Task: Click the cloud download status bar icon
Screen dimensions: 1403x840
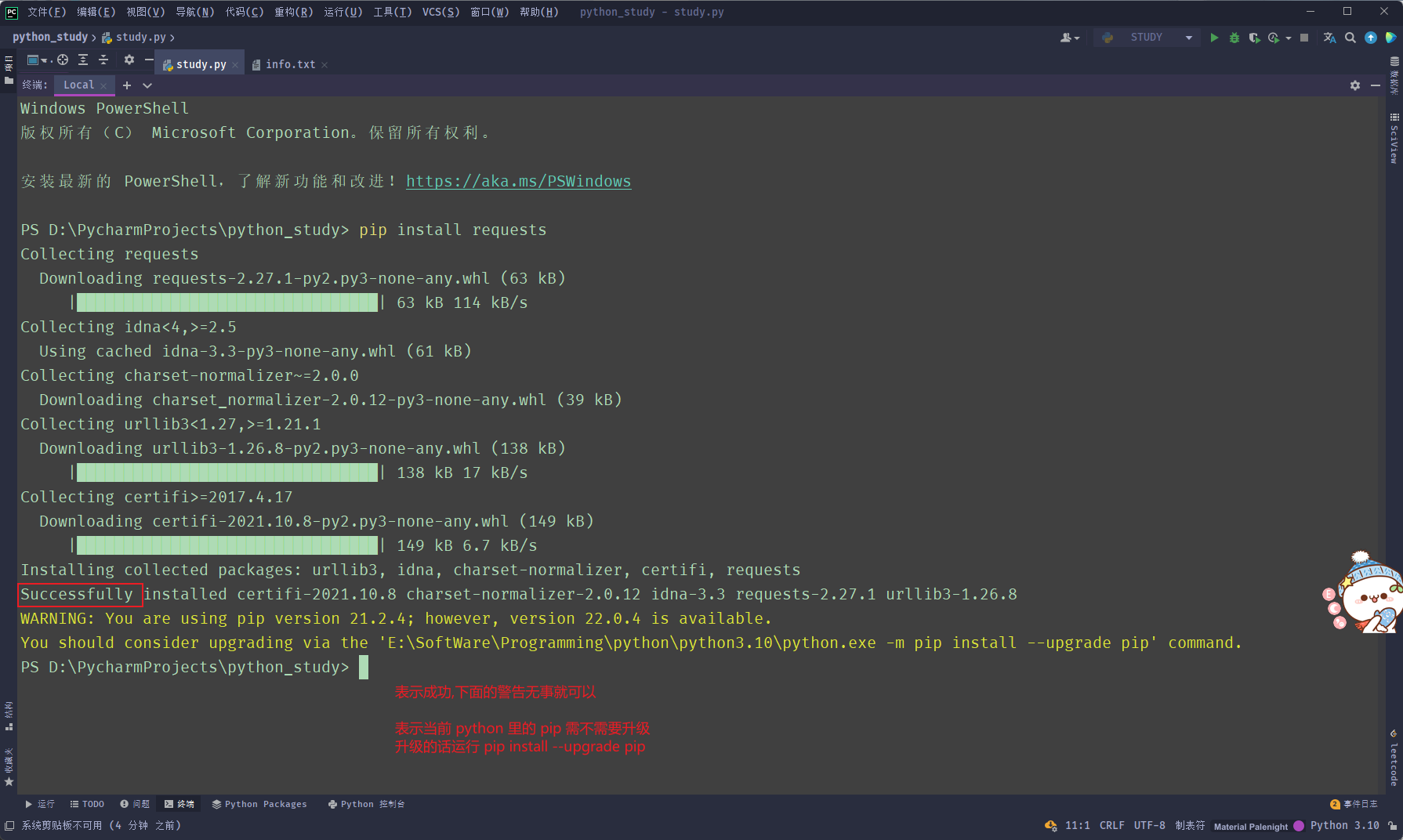Action: pyautogui.click(x=1050, y=825)
